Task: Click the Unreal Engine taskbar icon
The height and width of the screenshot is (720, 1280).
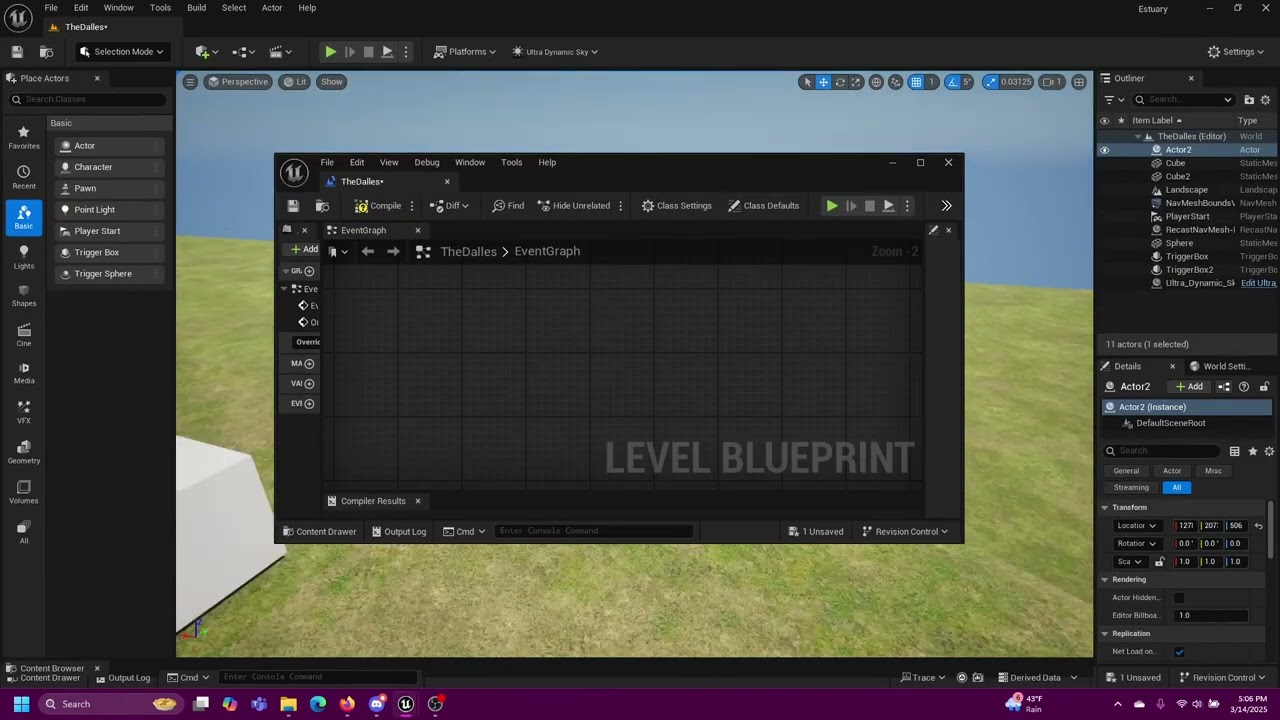Action: coord(406,704)
